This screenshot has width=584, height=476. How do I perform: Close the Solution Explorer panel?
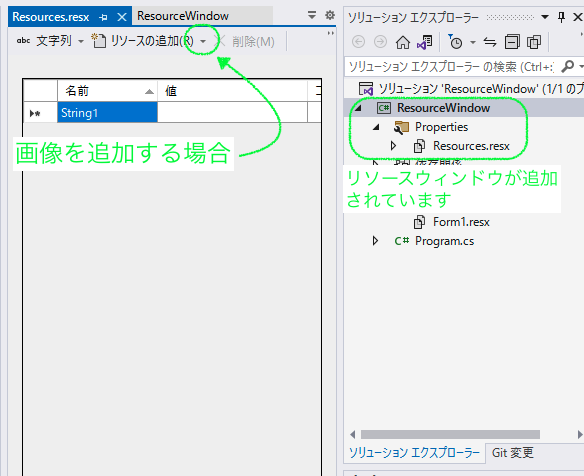(577, 17)
